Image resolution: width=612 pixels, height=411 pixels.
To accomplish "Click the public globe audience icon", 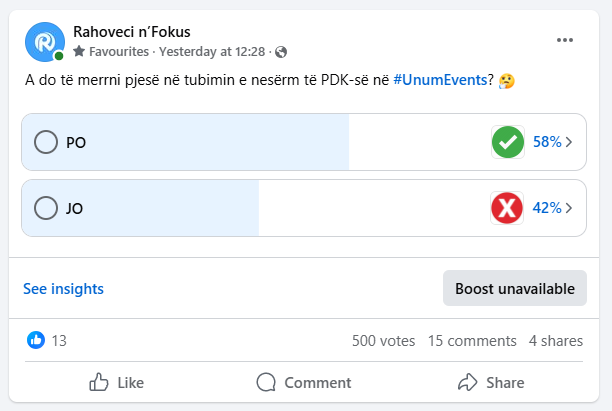I will [281, 52].
